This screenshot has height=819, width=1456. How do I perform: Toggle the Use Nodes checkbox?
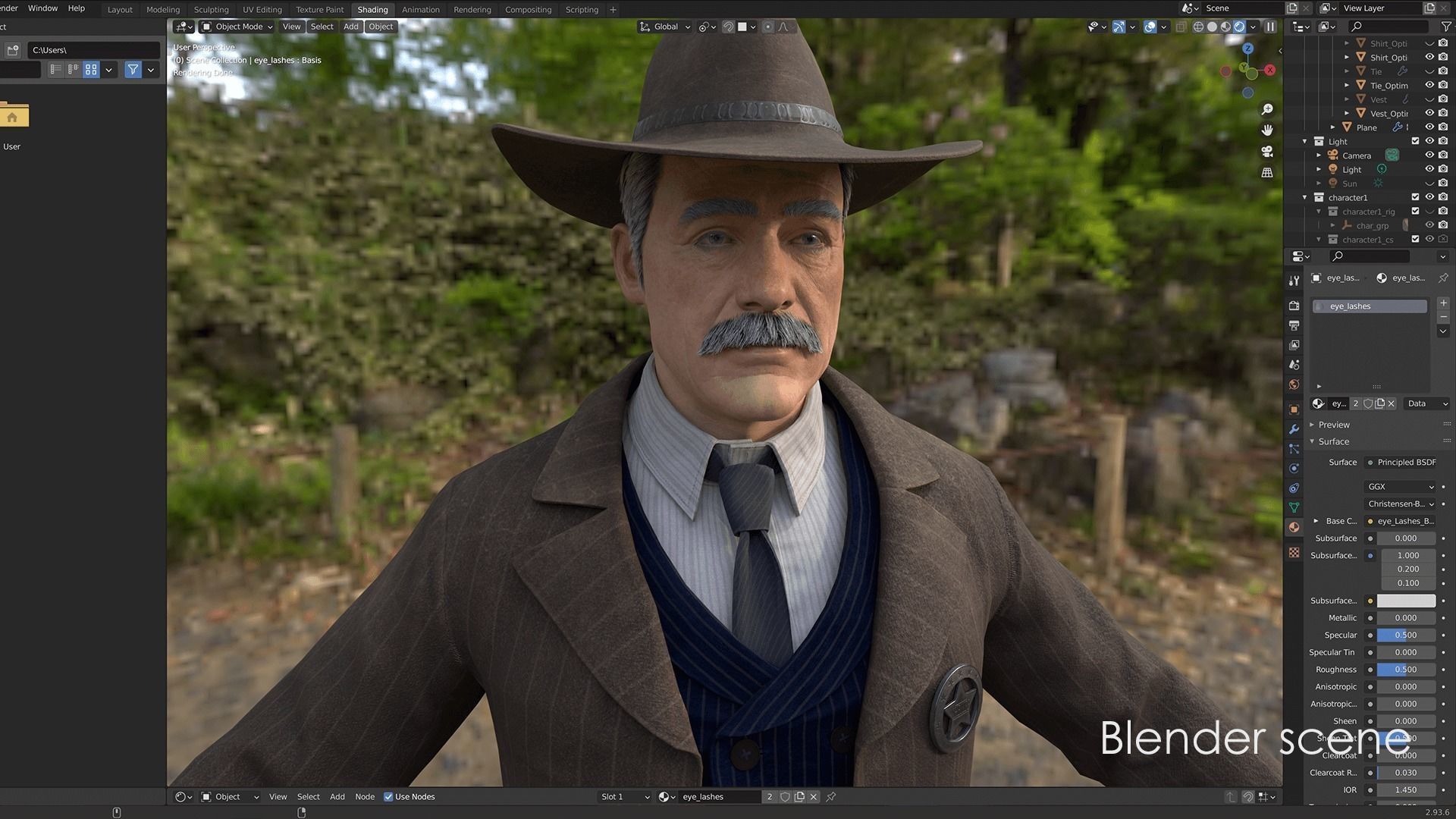pyautogui.click(x=388, y=797)
